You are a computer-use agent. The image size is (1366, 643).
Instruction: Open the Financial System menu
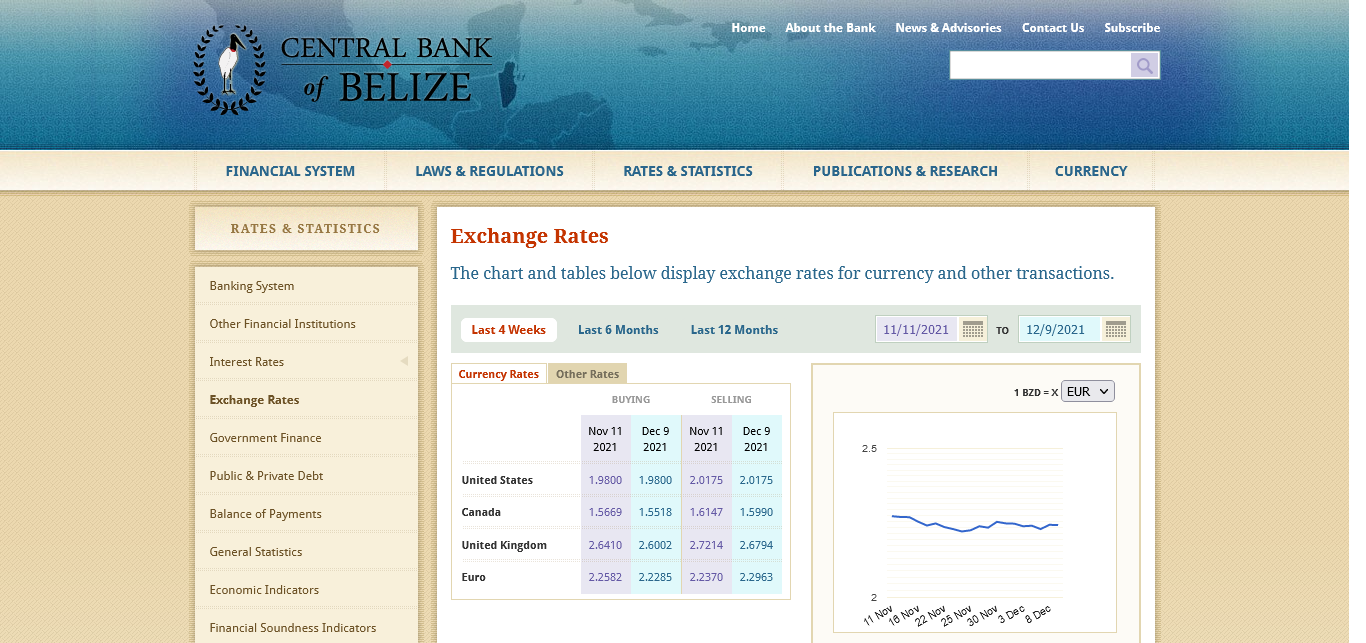[x=290, y=171]
